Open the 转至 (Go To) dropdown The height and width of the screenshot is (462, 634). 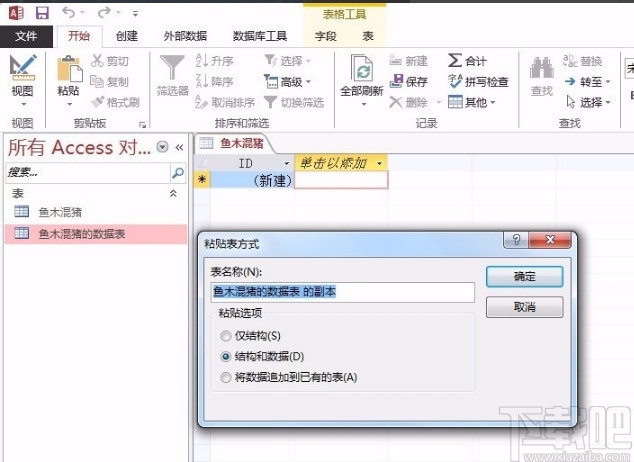click(x=587, y=82)
